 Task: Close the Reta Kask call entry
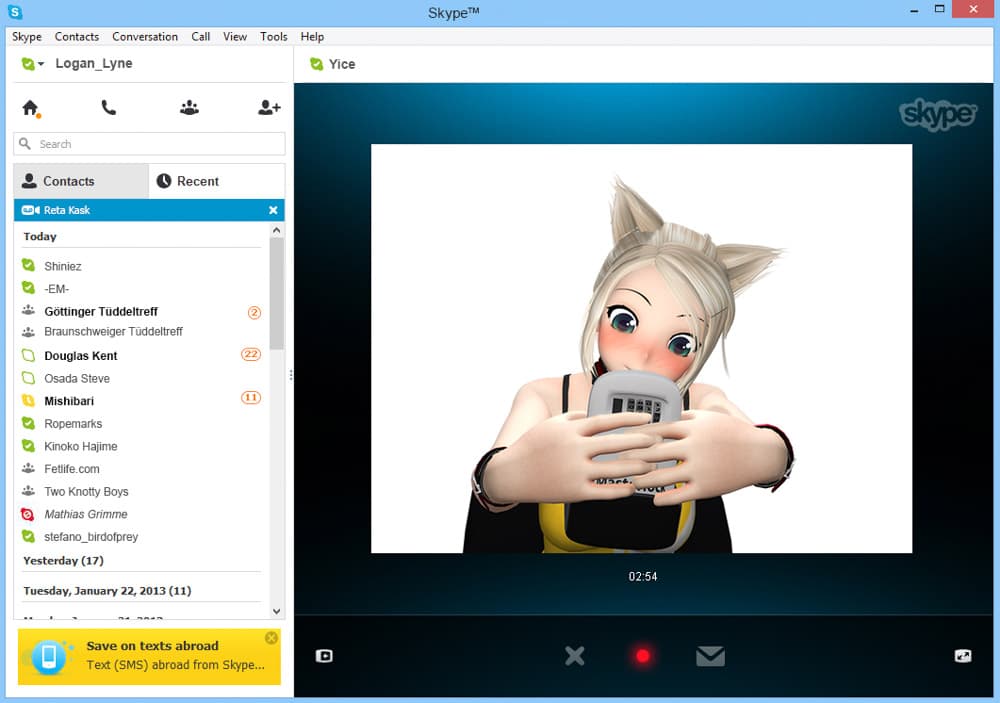pyautogui.click(x=273, y=210)
